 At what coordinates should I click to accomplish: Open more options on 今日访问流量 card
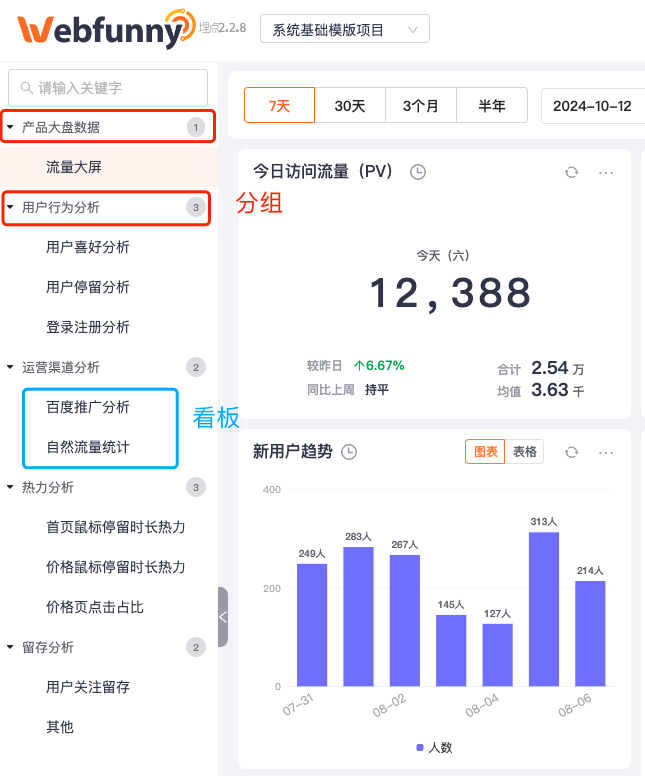[606, 173]
